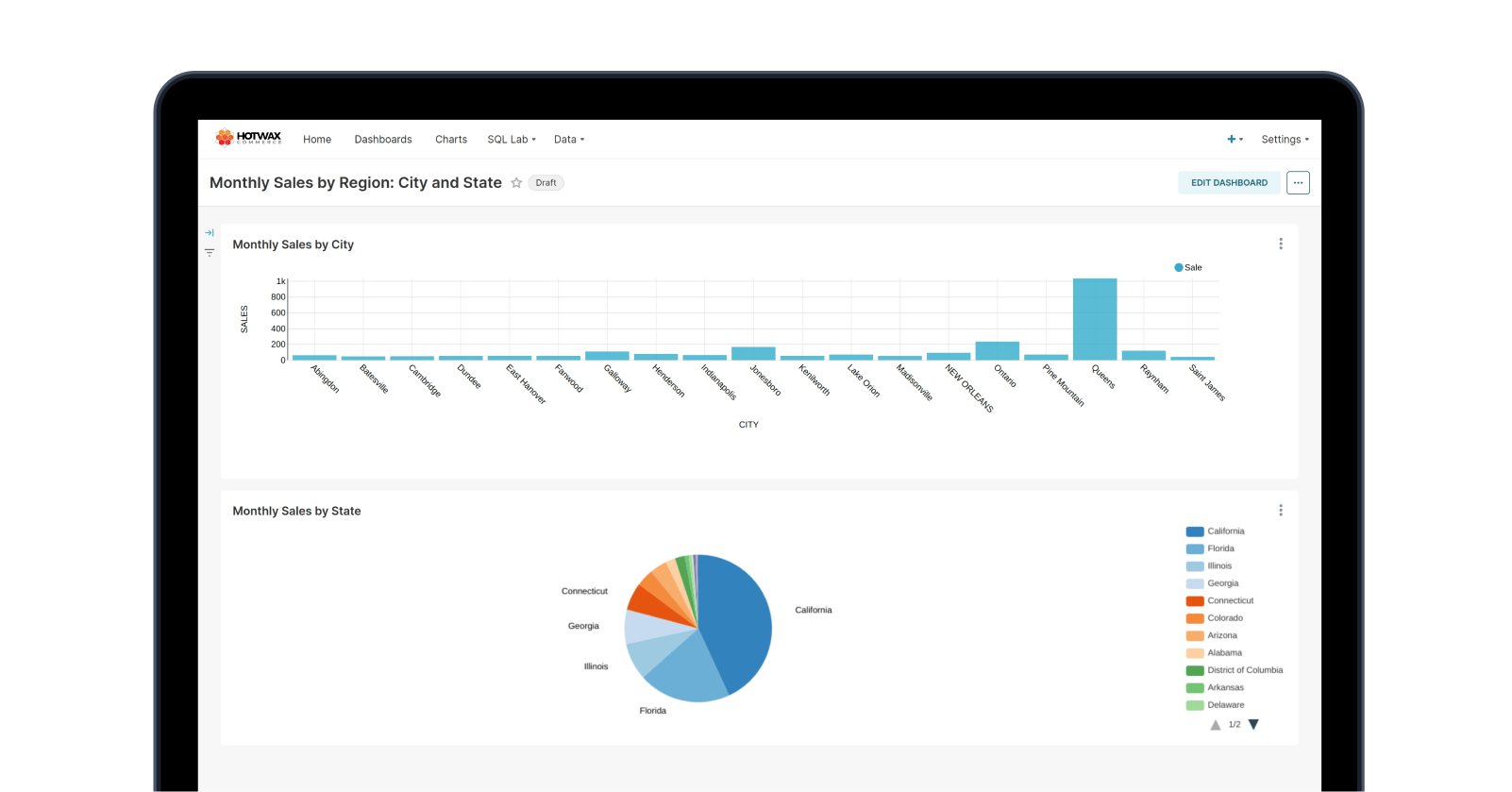Viewport: 1512px width, 792px height.
Task: Click the CITY x-axis title
Action: pos(748,425)
